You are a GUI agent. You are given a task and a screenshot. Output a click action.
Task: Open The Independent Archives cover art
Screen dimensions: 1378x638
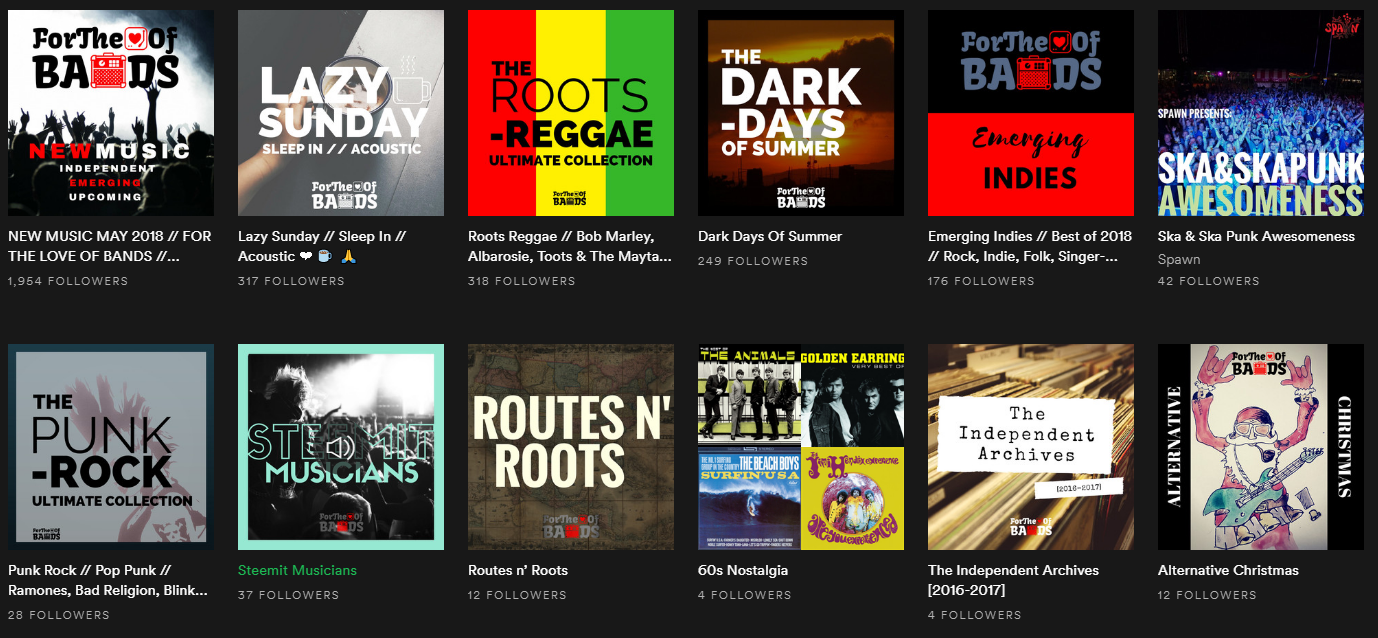pyautogui.click(x=1031, y=447)
